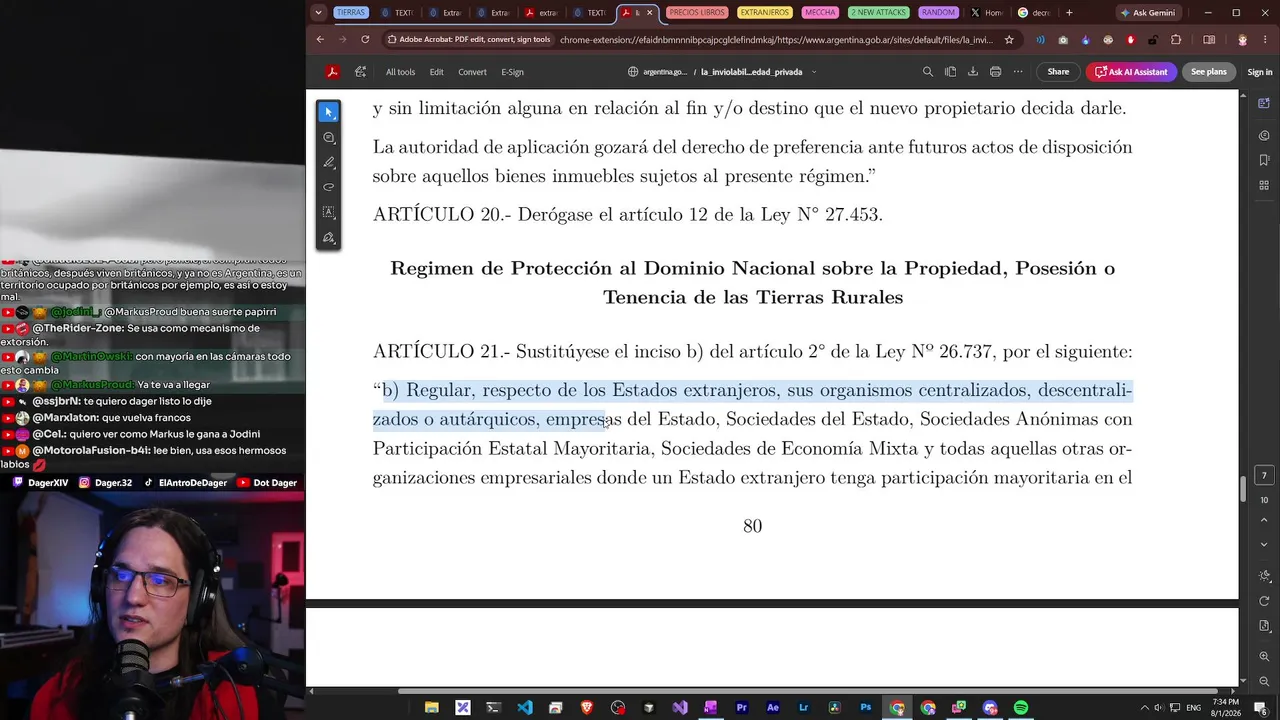Expand the tab search dropdown arrow

[x=318, y=13]
